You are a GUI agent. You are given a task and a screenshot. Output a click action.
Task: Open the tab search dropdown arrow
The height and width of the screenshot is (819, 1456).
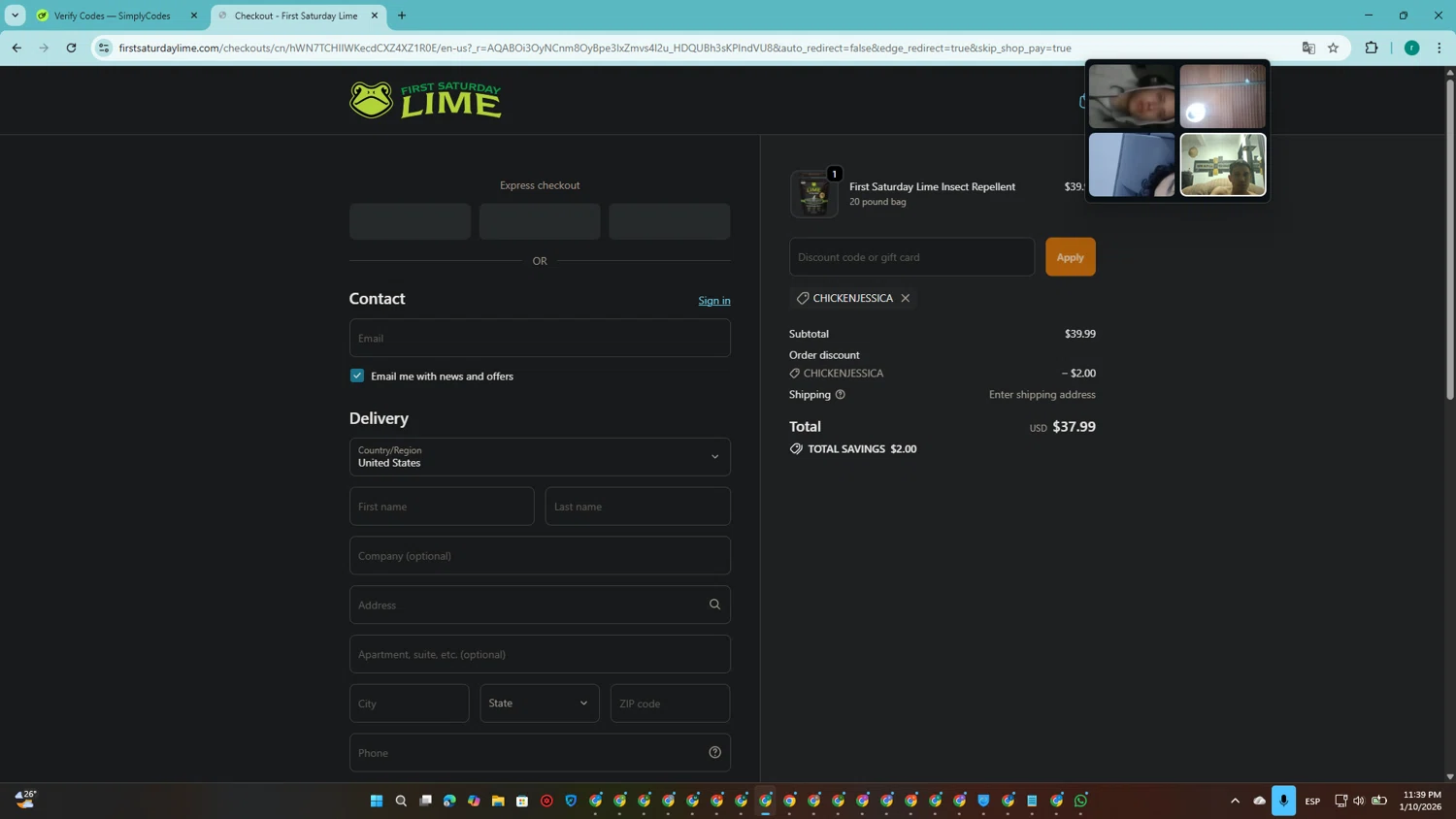(15, 16)
